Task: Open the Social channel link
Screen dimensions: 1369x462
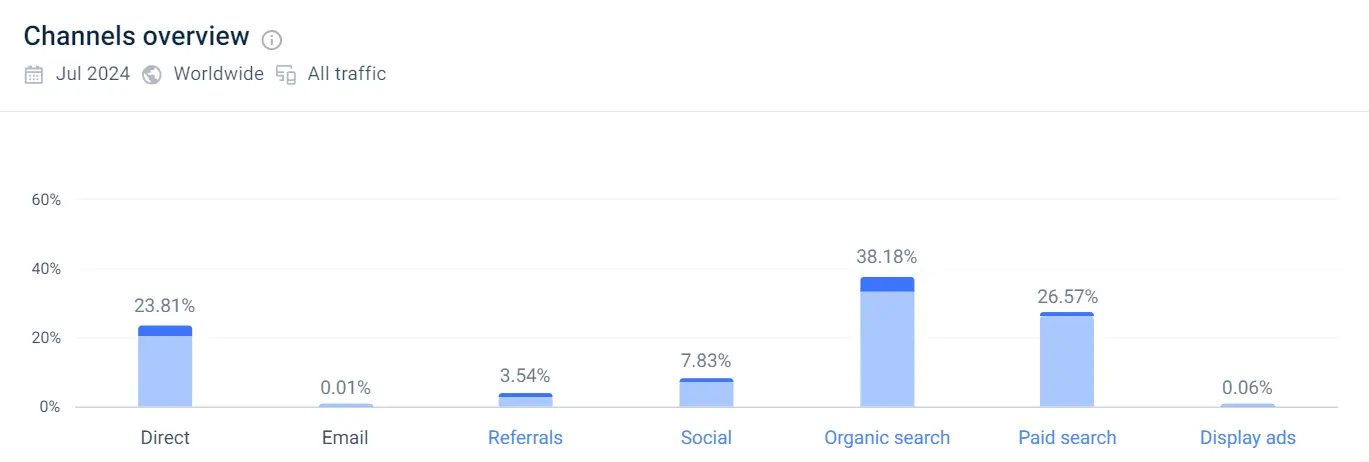Action: coord(706,438)
